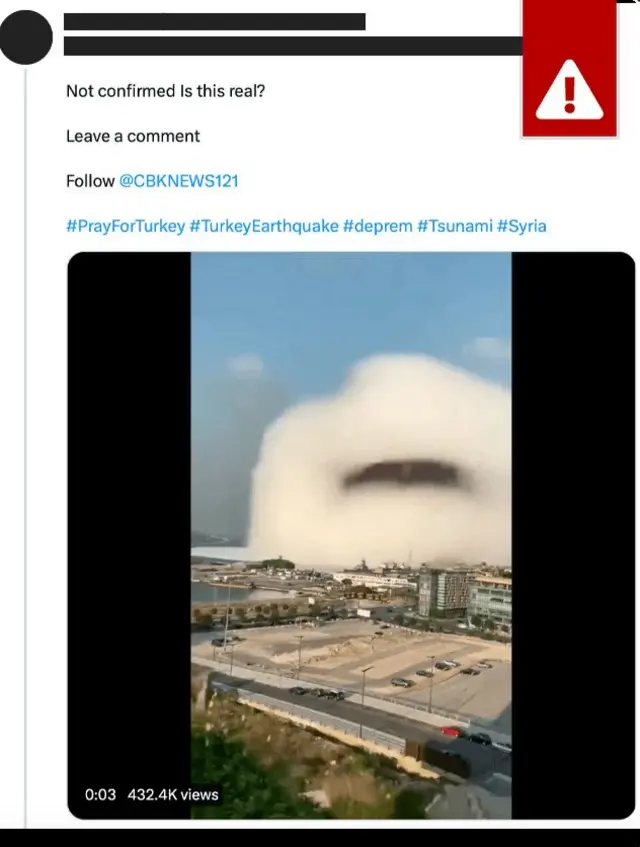Open the #Tsunami hashtag link
This screenshot has width=640, height=847.
click(454, 226)
